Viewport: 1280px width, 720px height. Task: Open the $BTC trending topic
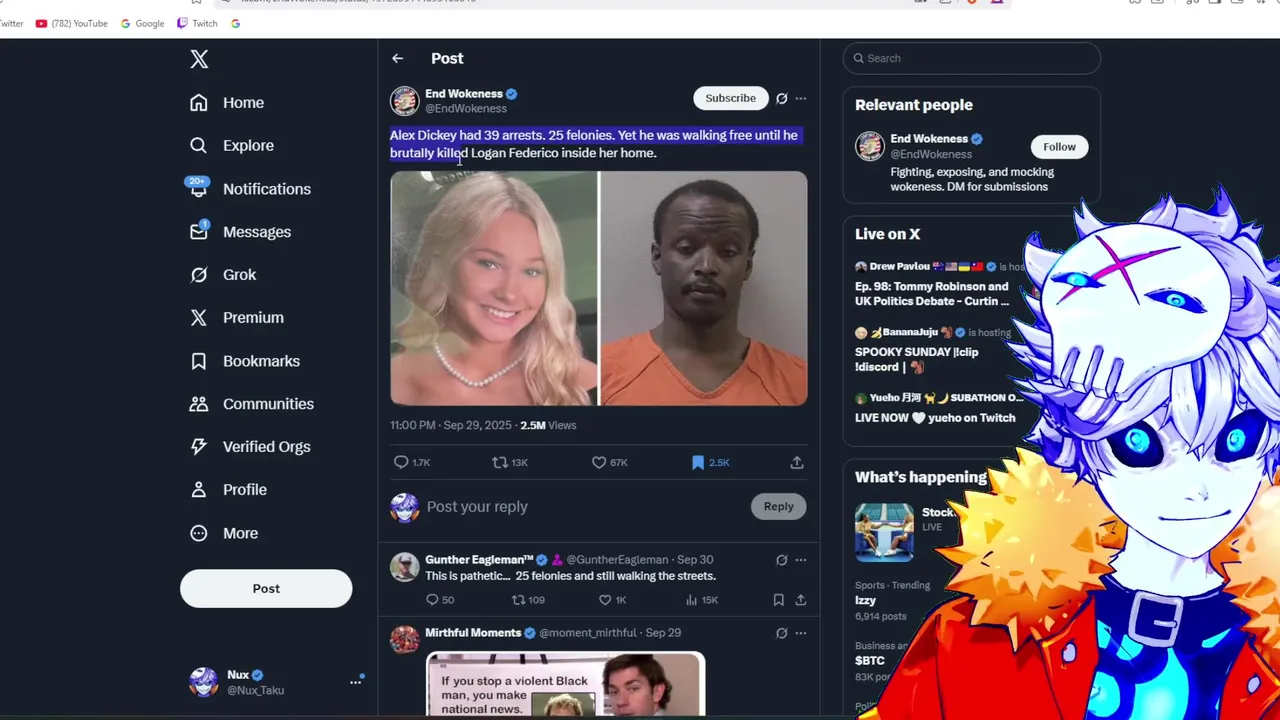point(870,661)
